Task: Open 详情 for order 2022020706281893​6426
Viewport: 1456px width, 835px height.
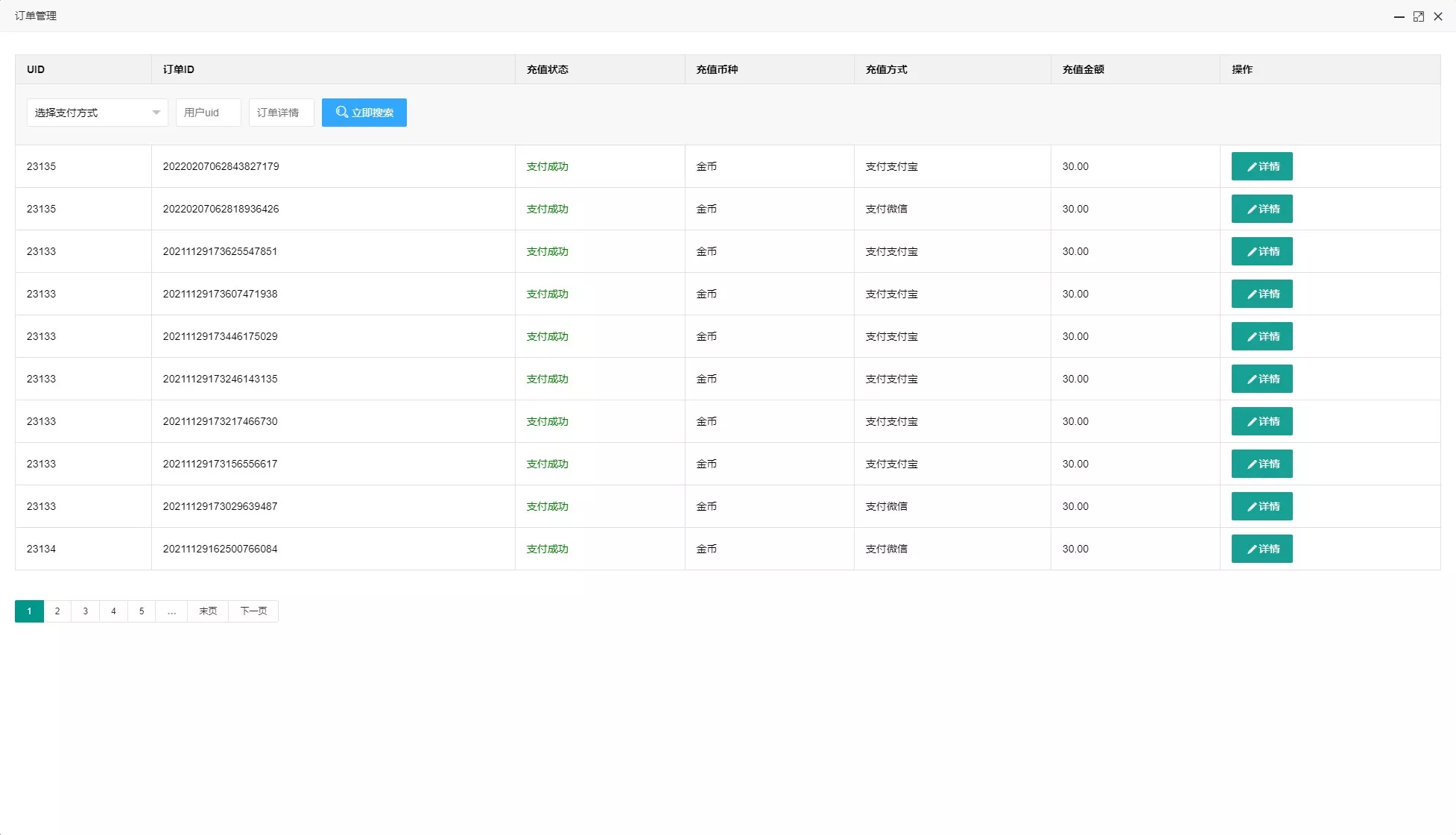Action: 1262,209
